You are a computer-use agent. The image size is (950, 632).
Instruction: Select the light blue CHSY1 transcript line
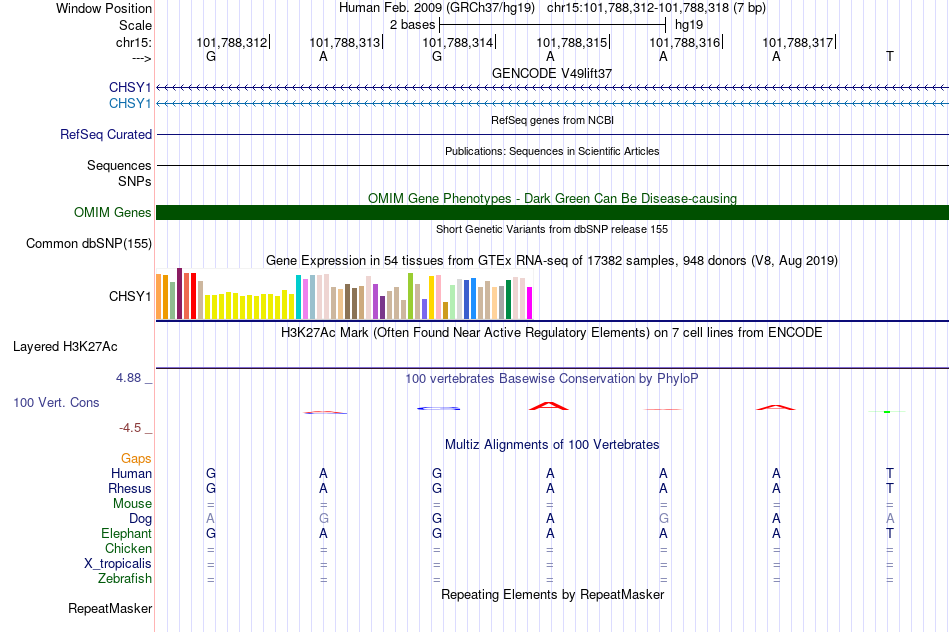tap(552, 104)
